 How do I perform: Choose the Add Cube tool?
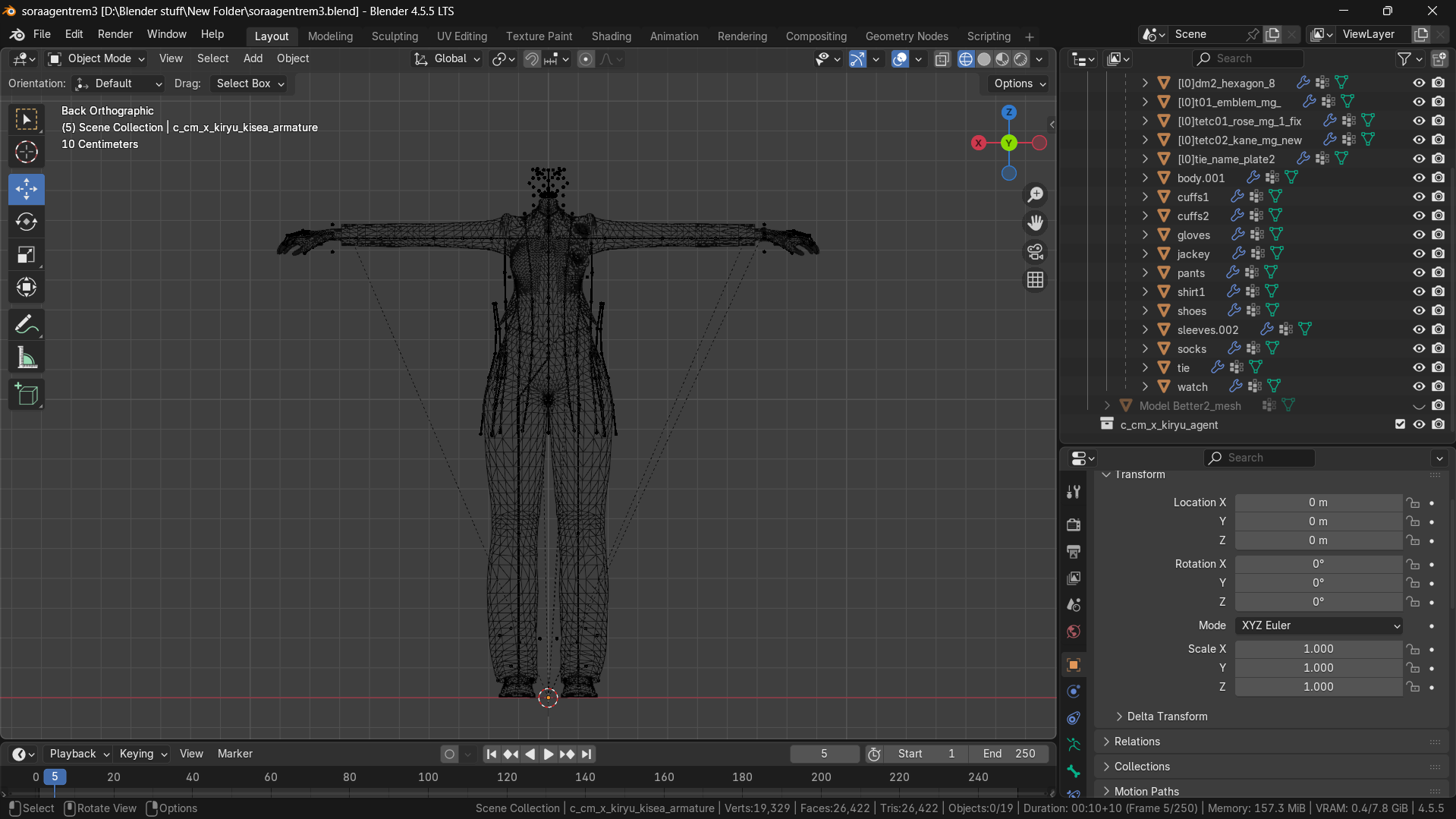point(27,395)
